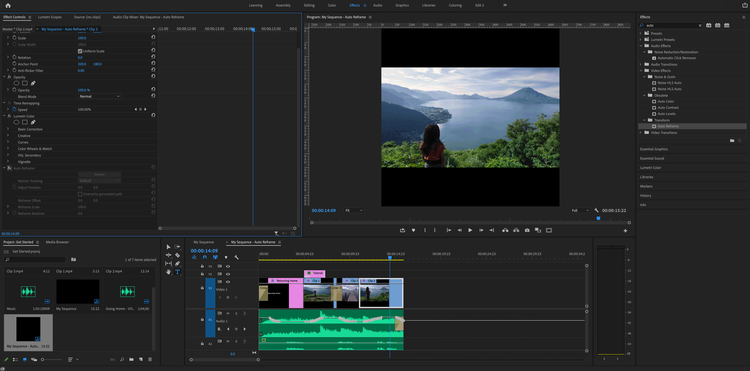Viewport: 750px width, 371px height.
Task: Open the Program monitor Button Editor plus
Action: pos(625,230)
